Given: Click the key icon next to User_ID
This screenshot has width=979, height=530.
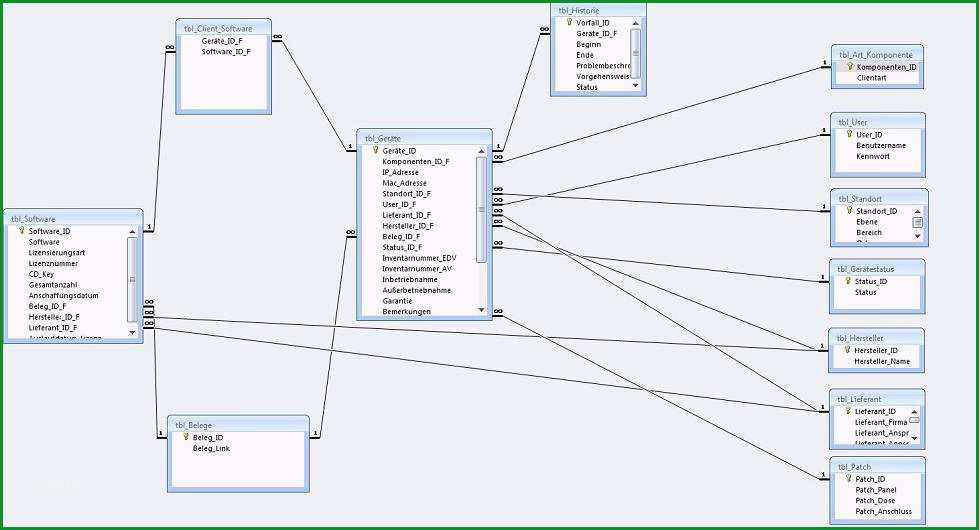Looking at the screenshot, I should (849, 134).
